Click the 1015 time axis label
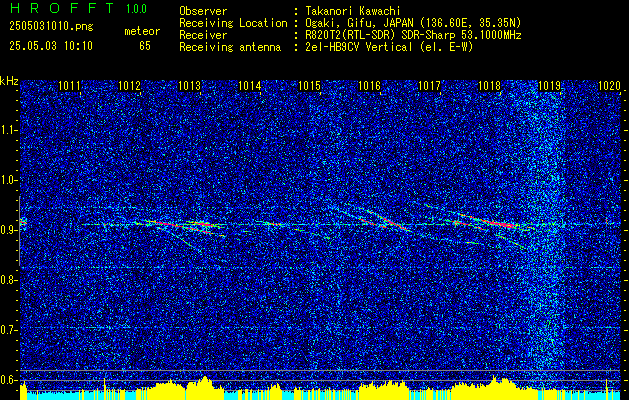The width and height of the screenshot is (629, 400). pyautogui.click(x=310, y=86)
